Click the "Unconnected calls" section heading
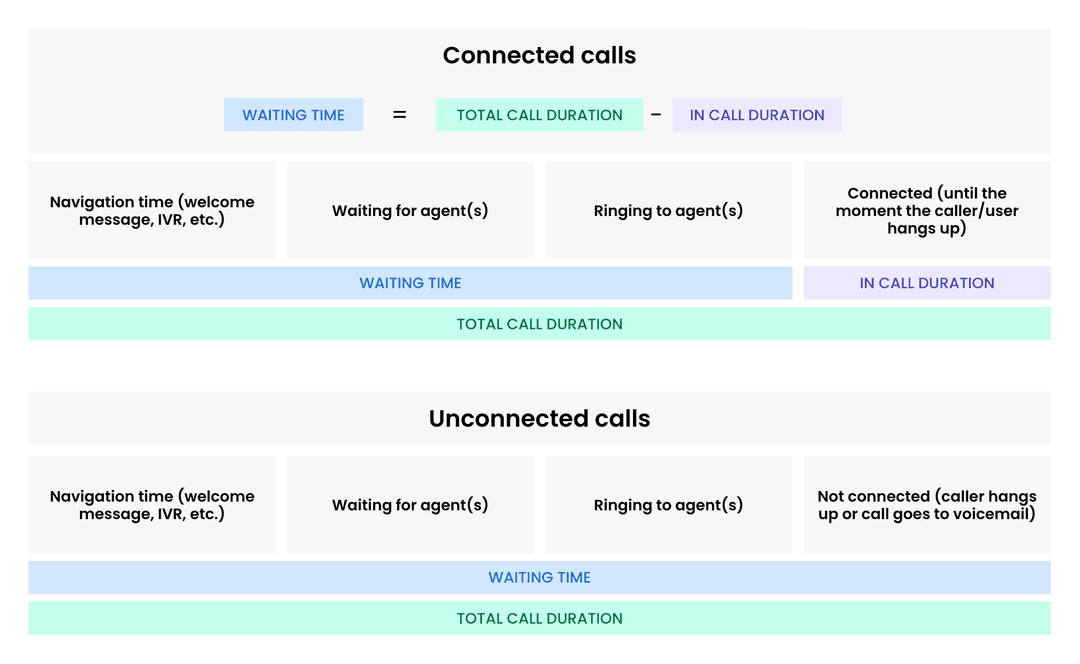 tap(539, 419)
